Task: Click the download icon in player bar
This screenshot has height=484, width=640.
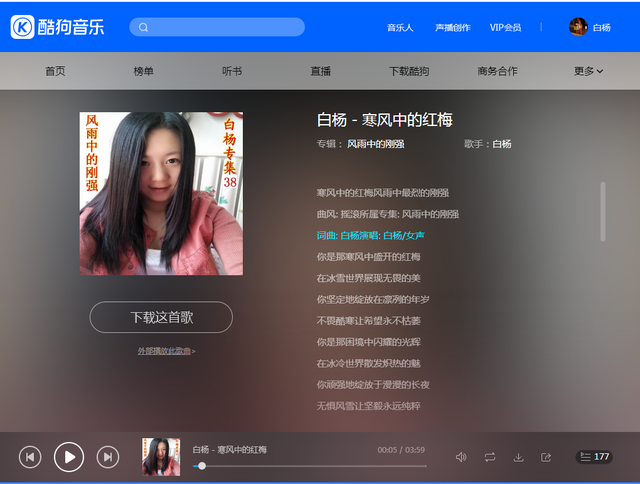Action: tap(518, 457)
